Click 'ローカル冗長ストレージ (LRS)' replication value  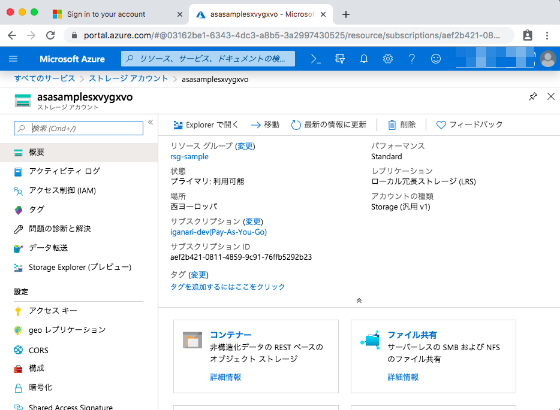(424, 181)
